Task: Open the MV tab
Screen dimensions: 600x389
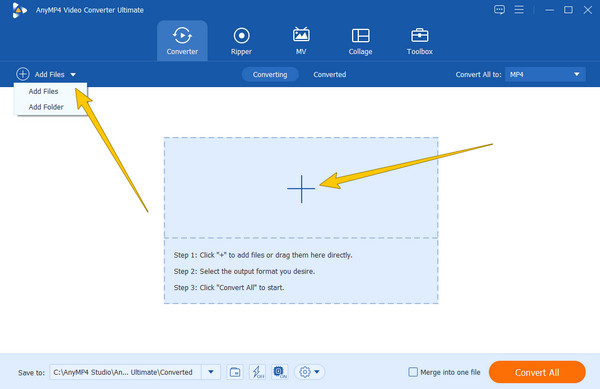Action: 301,41
